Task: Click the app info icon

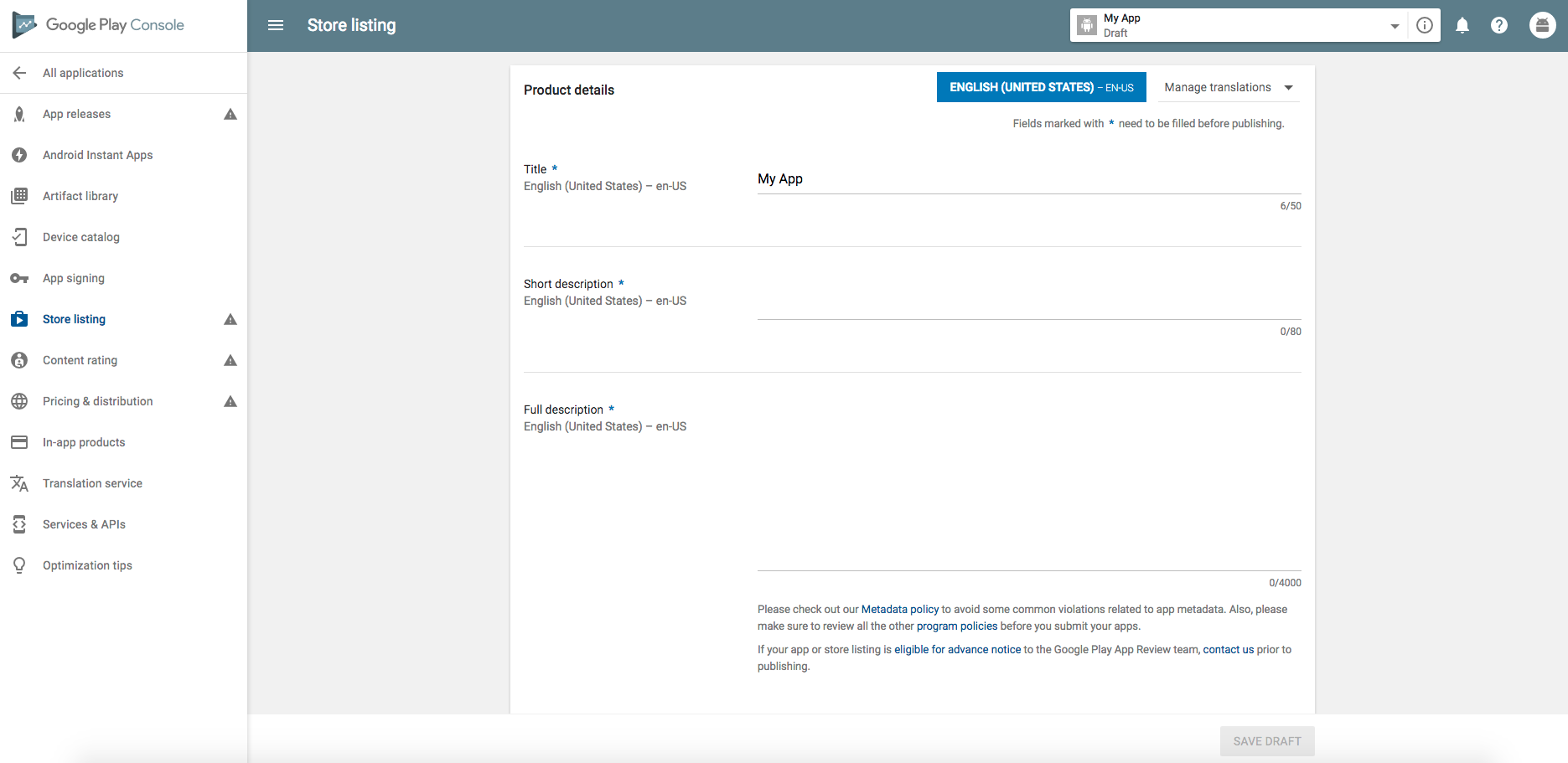Action: point(1425,25)
